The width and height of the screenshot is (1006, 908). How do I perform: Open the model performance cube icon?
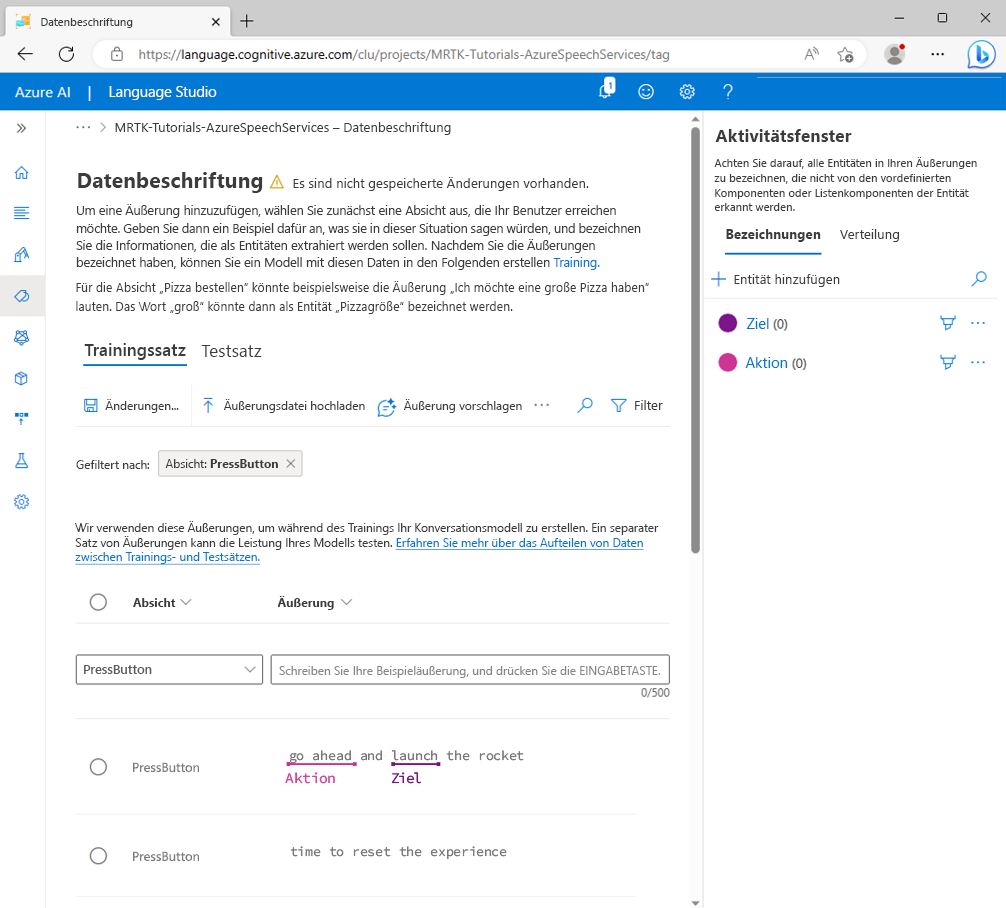click(21, 378)
